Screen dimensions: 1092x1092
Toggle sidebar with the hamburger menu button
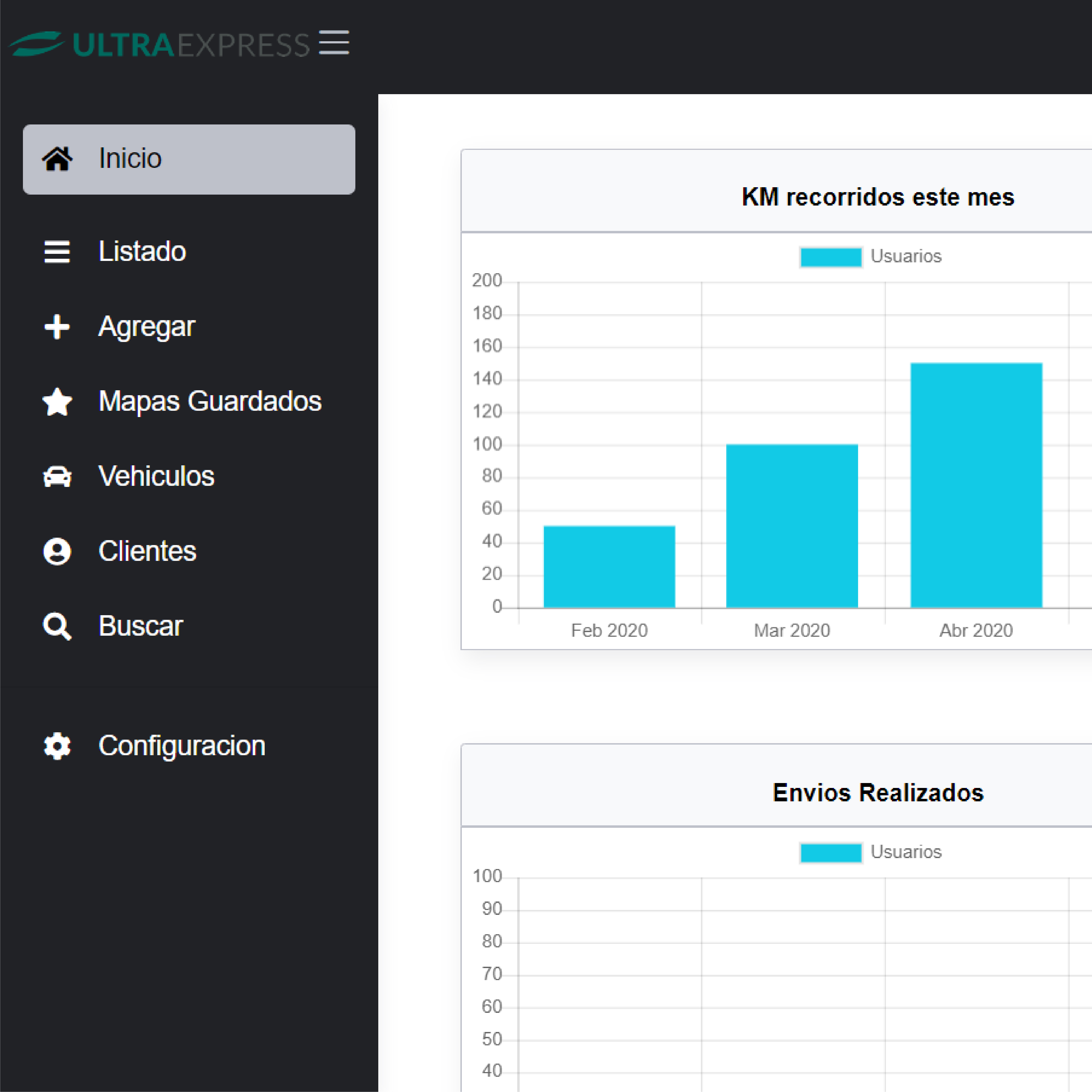pos(334,43)
